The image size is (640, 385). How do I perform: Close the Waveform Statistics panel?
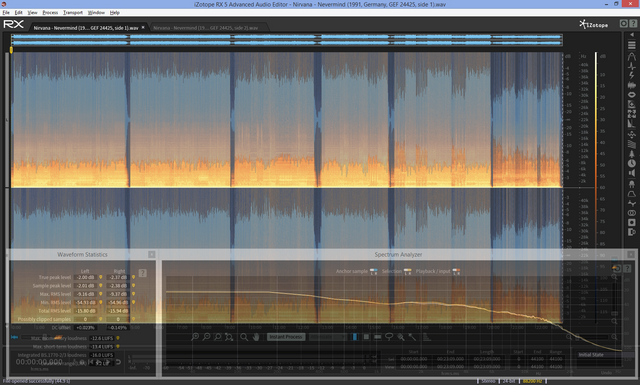point(151,254)
